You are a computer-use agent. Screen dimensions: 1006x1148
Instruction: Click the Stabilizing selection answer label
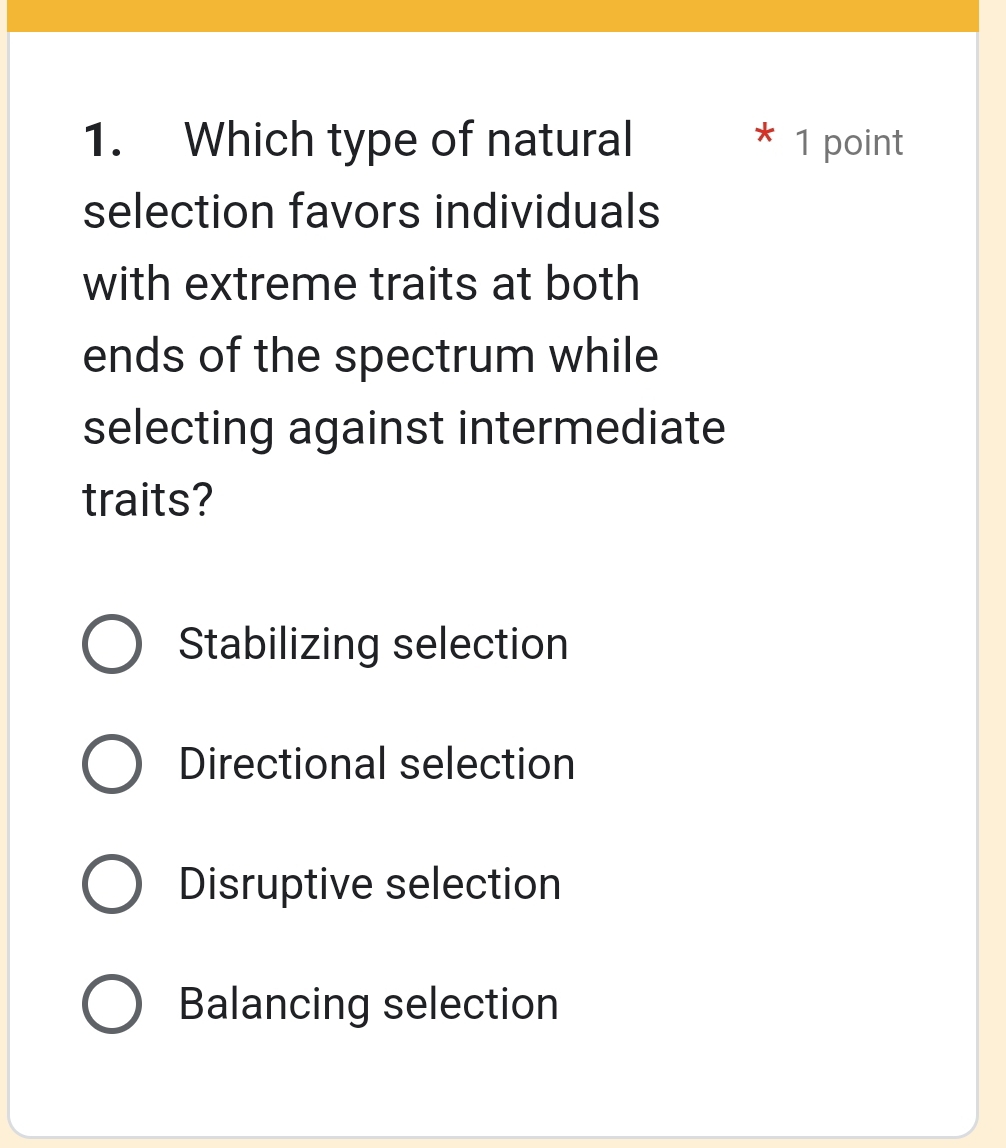click(372, 644)
